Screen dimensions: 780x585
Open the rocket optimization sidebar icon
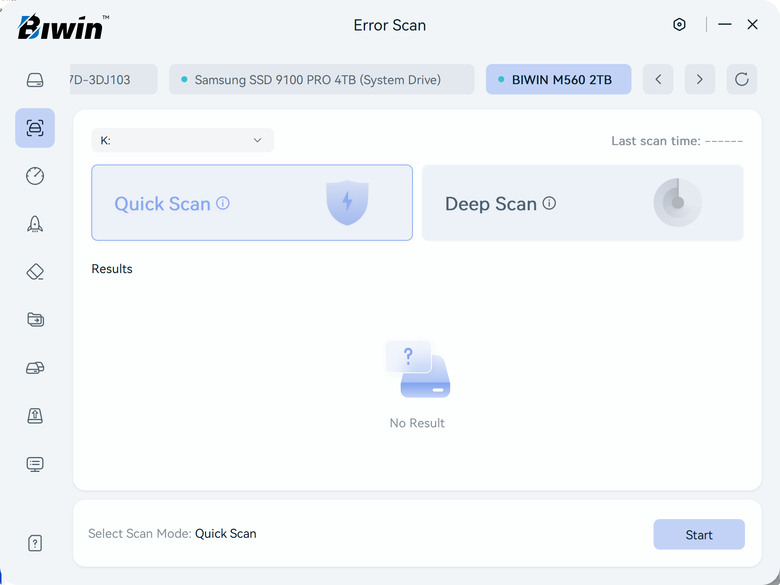35,224
